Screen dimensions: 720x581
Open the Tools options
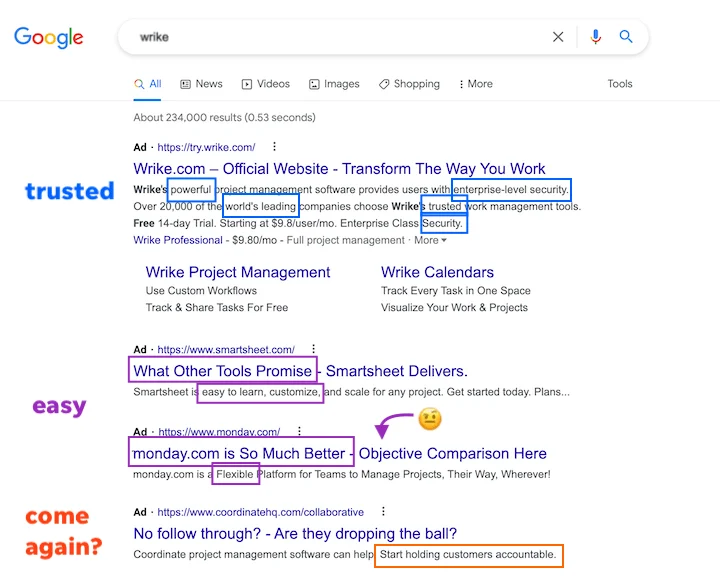[x=620, y=84]
